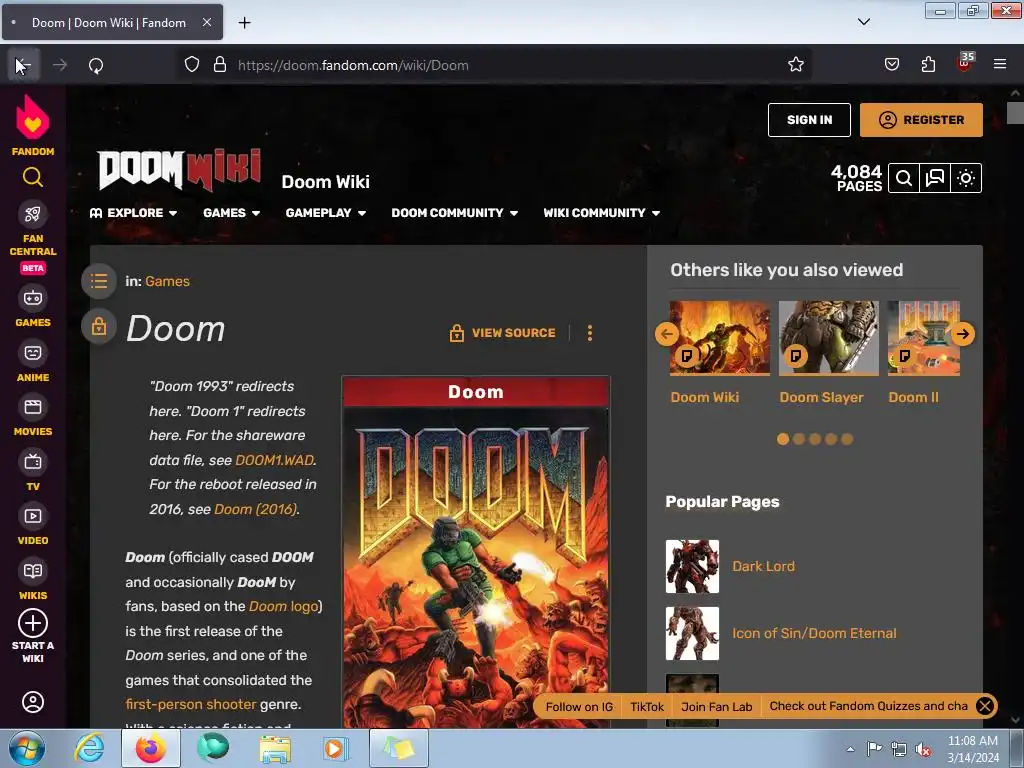Open the Games category link
Image resolution: width=1024 pixels, height=768 pixels.
point(167,281)
